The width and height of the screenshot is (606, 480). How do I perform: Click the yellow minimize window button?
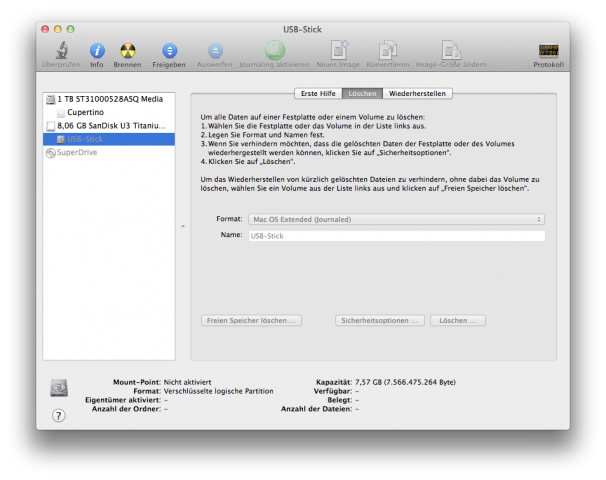click(58, 29)
